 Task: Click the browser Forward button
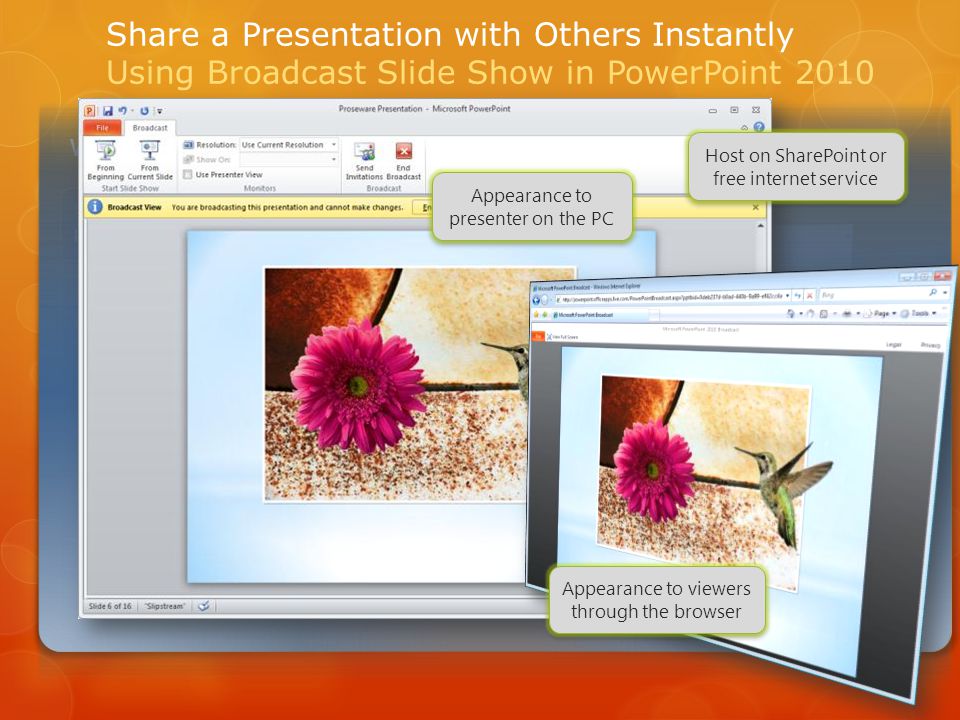(544, 300)
